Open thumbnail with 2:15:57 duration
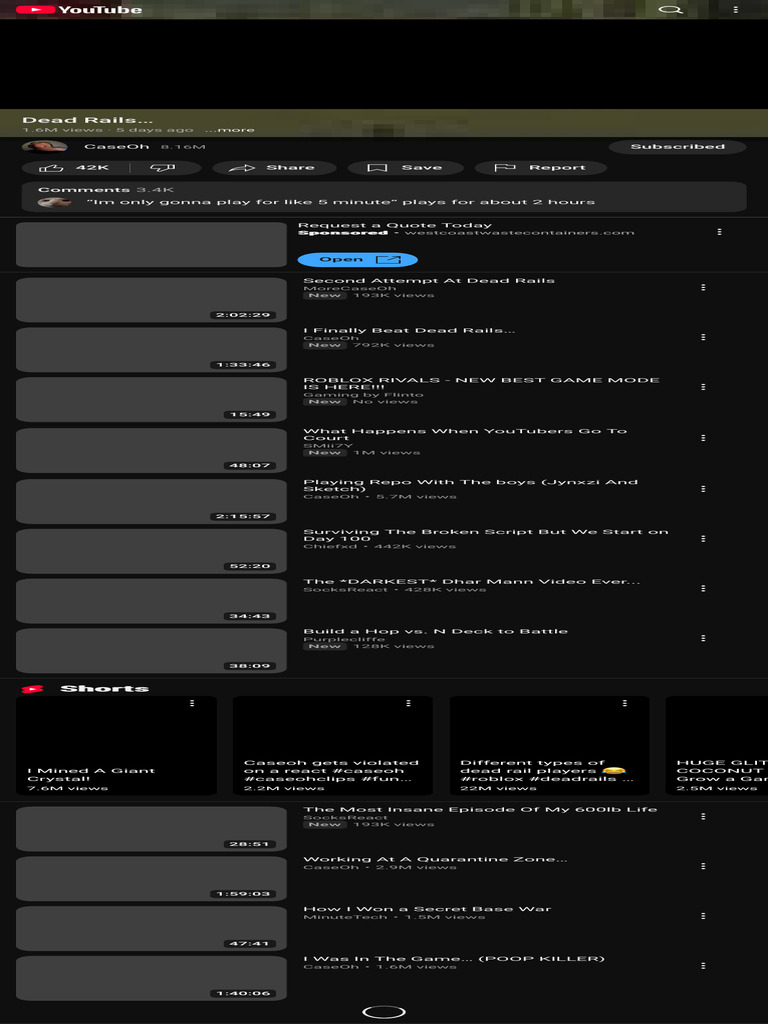This screenshot has width=768, height=1024. tap(151, 502)
